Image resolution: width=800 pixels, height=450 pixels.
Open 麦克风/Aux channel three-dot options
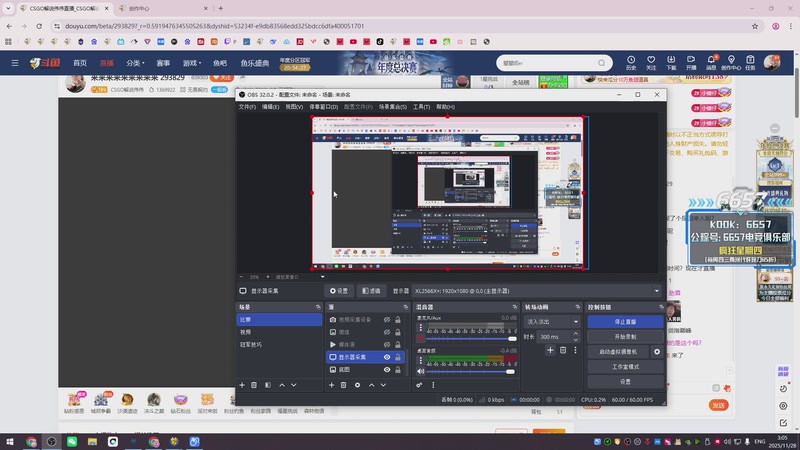click(421, 328)
